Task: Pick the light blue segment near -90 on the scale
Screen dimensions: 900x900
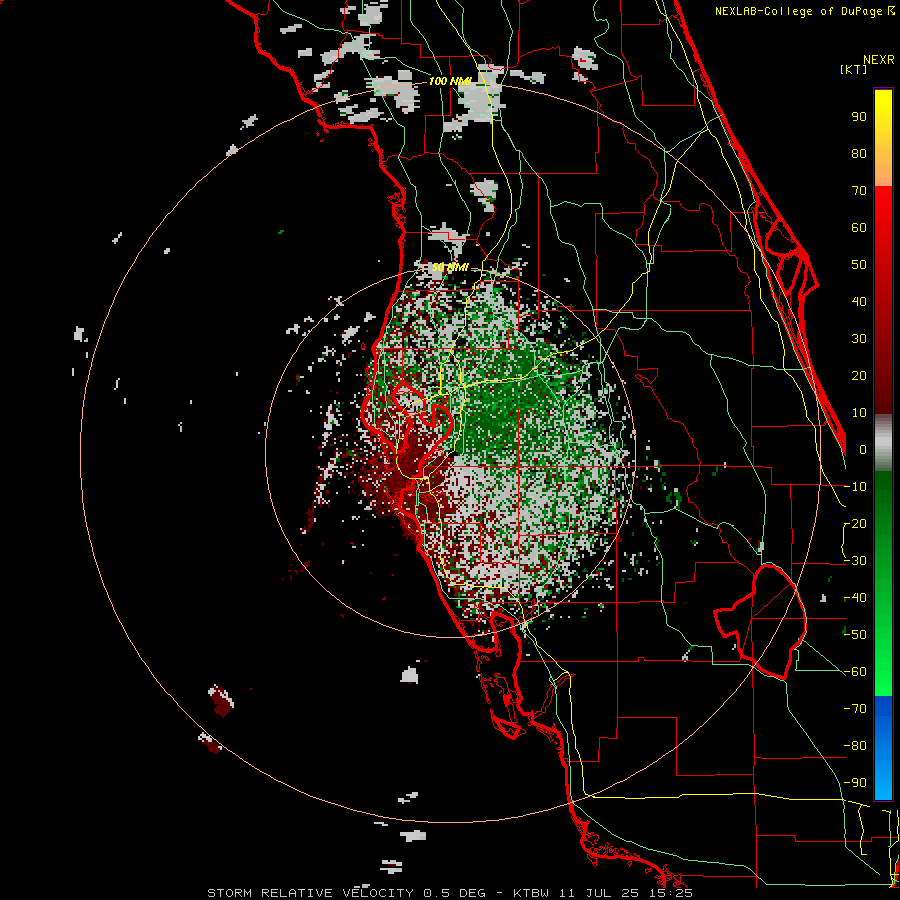Action: coord(883,778)
